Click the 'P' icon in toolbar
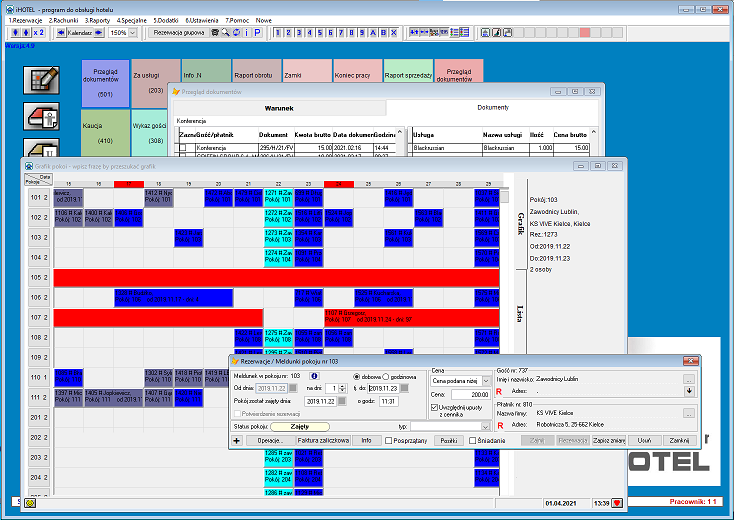 click(257, 32)
